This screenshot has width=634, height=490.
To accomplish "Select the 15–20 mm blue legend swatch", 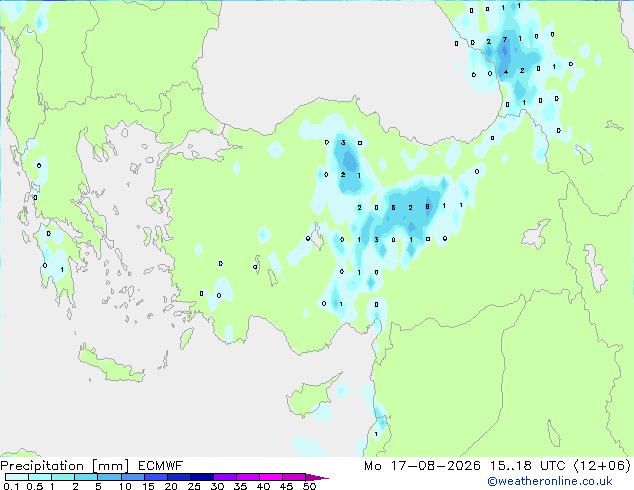I will [155, 477].
